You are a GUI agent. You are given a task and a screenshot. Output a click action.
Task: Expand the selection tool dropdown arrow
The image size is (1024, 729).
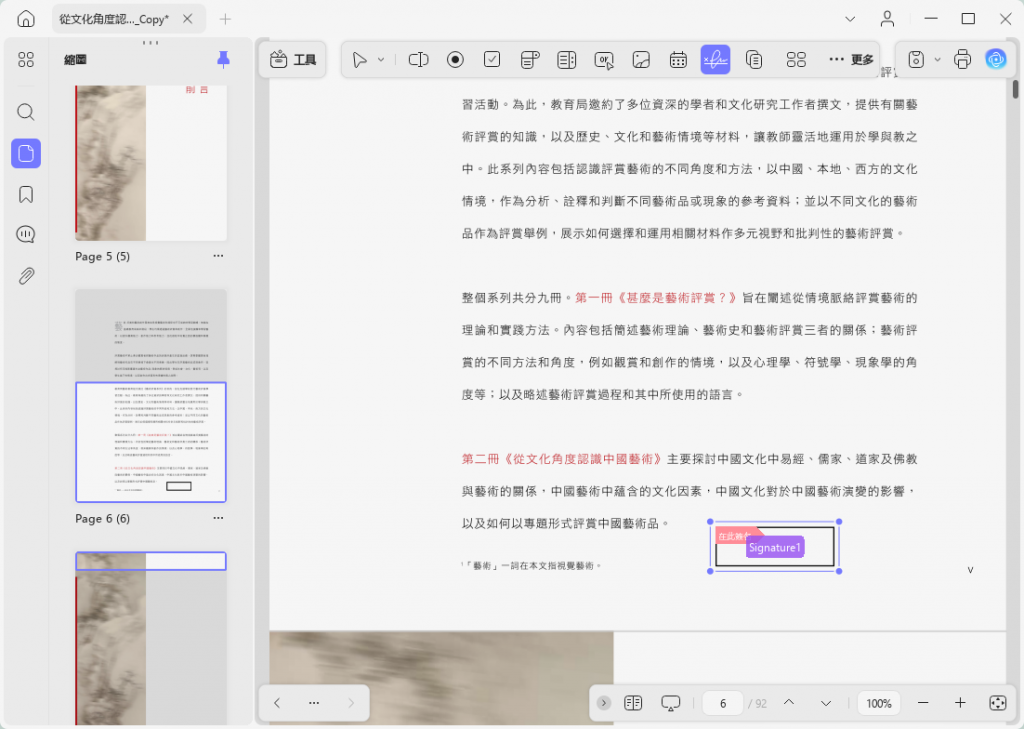pyautogui.click(x=381, y=60)
